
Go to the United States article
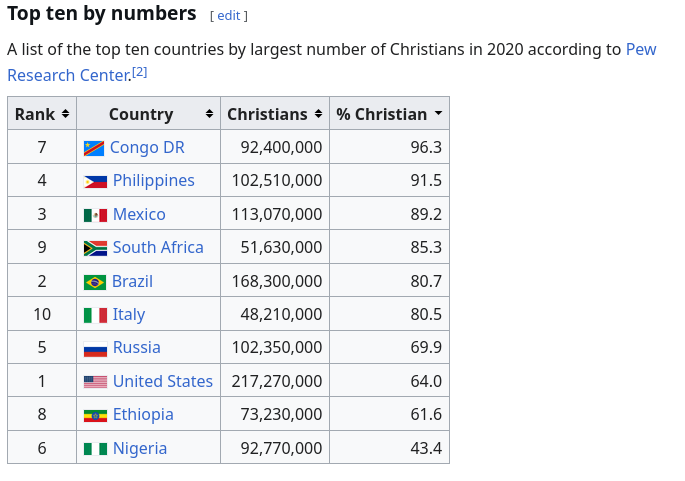tap(163, 381)
